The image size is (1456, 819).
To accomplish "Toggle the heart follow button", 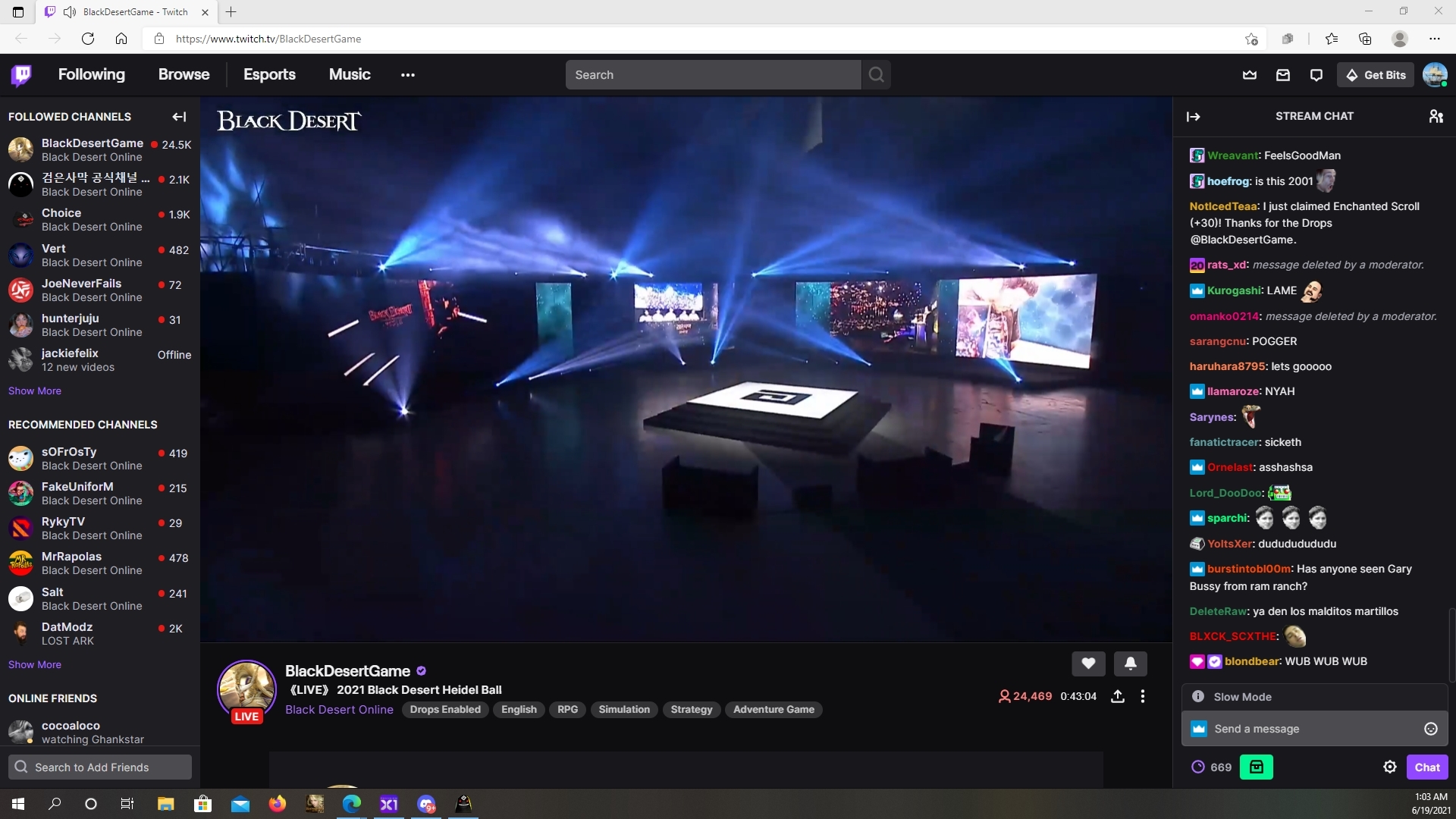I will tap(1088, 664).
